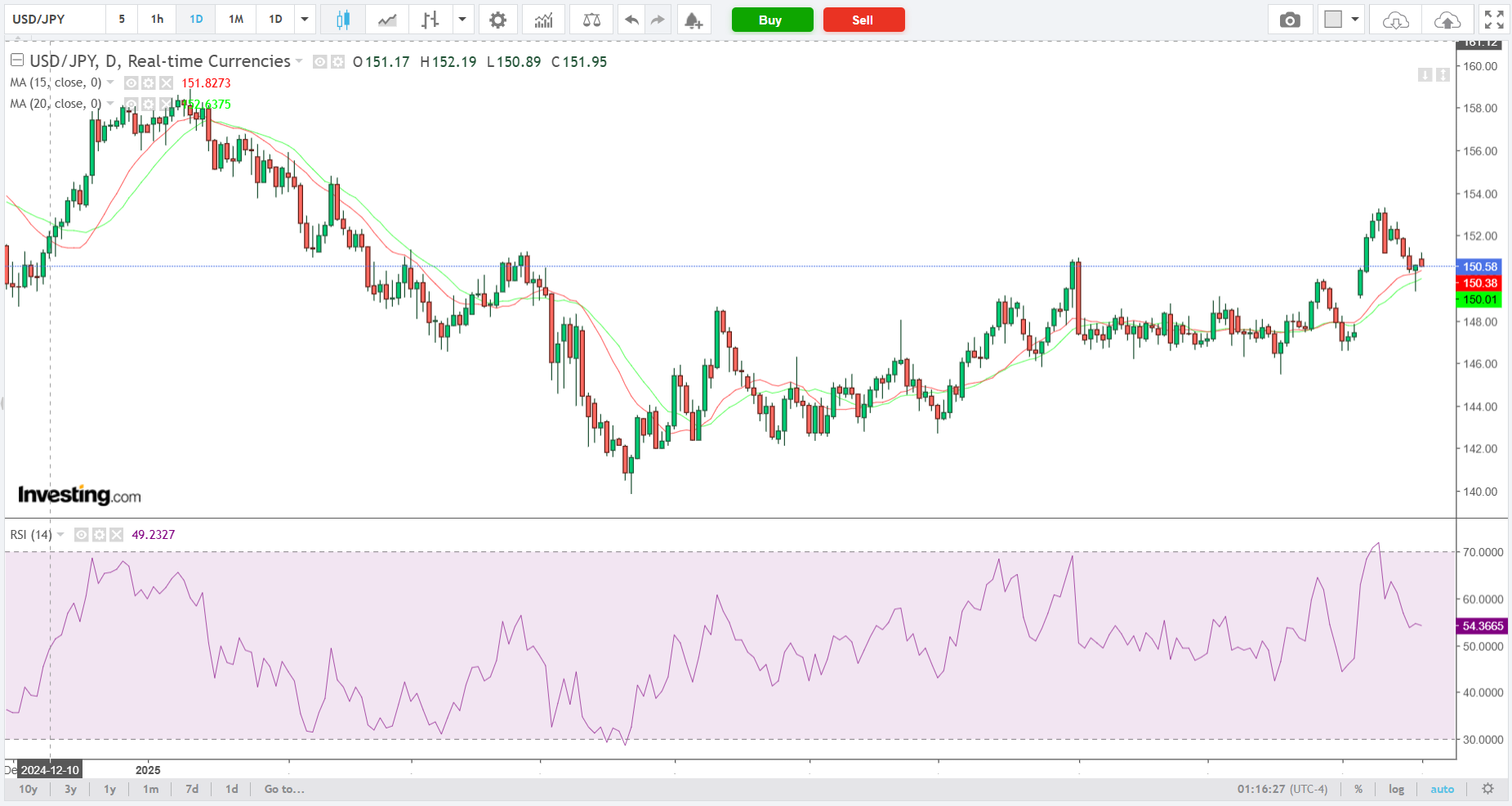Save chart layout to the cloud
Viewport: 1512px width, 806px height.
1447,20
